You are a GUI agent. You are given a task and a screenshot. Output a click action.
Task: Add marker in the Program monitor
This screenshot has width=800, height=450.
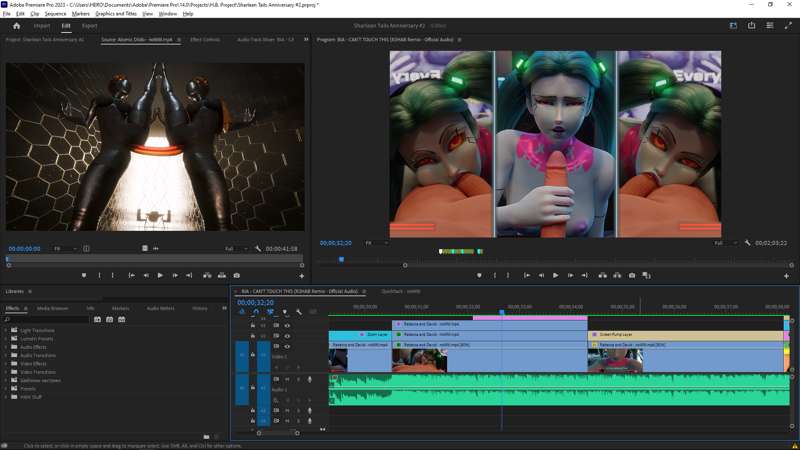pos(479,276)
